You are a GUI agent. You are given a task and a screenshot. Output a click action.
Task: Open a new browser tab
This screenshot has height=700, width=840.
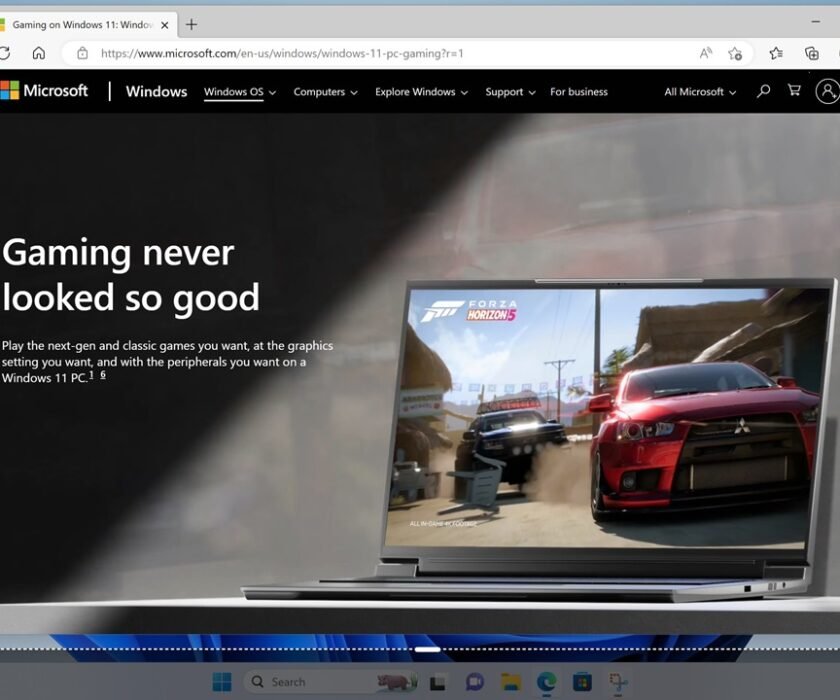[x=192, y=24]
